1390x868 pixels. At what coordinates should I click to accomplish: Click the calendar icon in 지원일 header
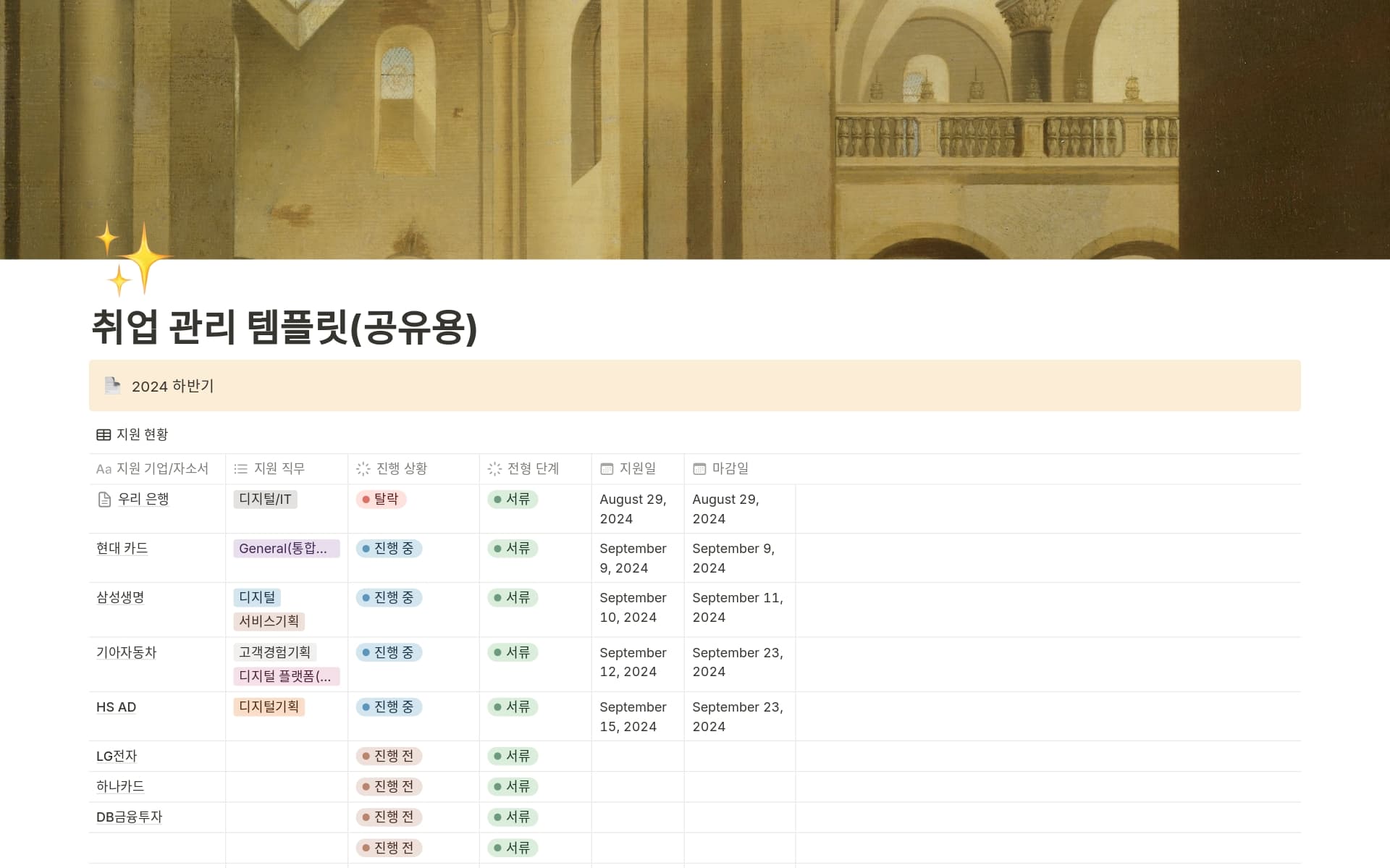coord(607,469)
